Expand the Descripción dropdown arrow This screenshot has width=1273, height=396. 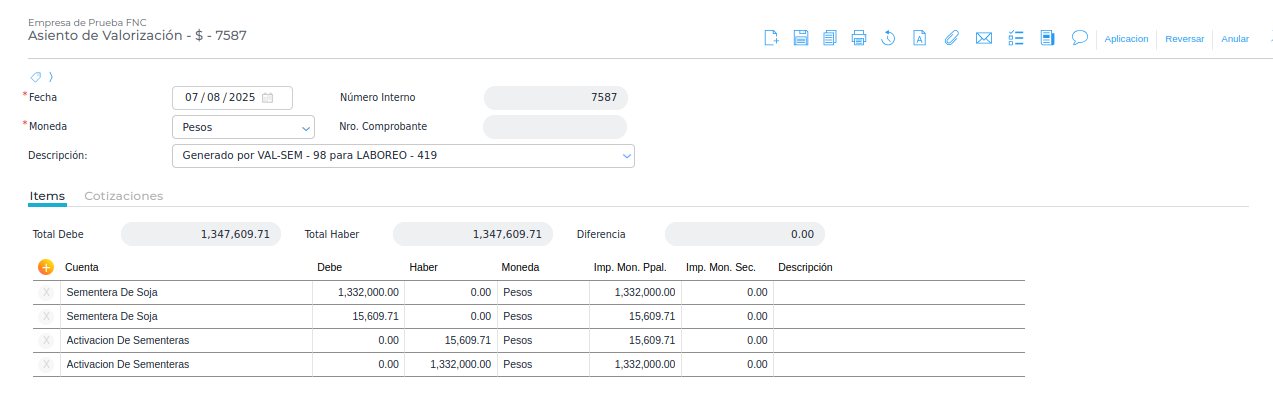point(626,156)
